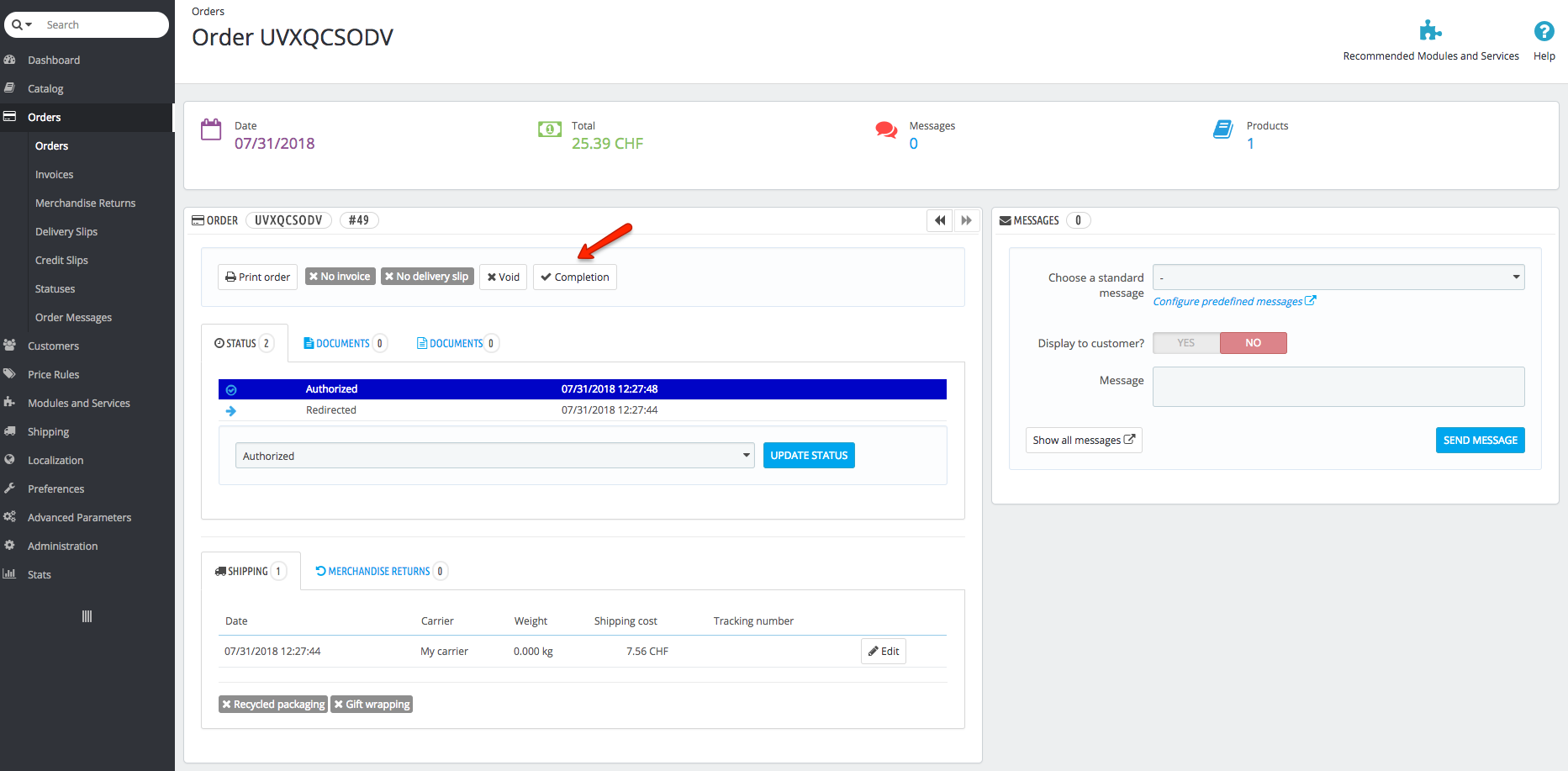Click the Send Message button
The width and height of the screenshot is (1568, 771).
(1480, 440)
